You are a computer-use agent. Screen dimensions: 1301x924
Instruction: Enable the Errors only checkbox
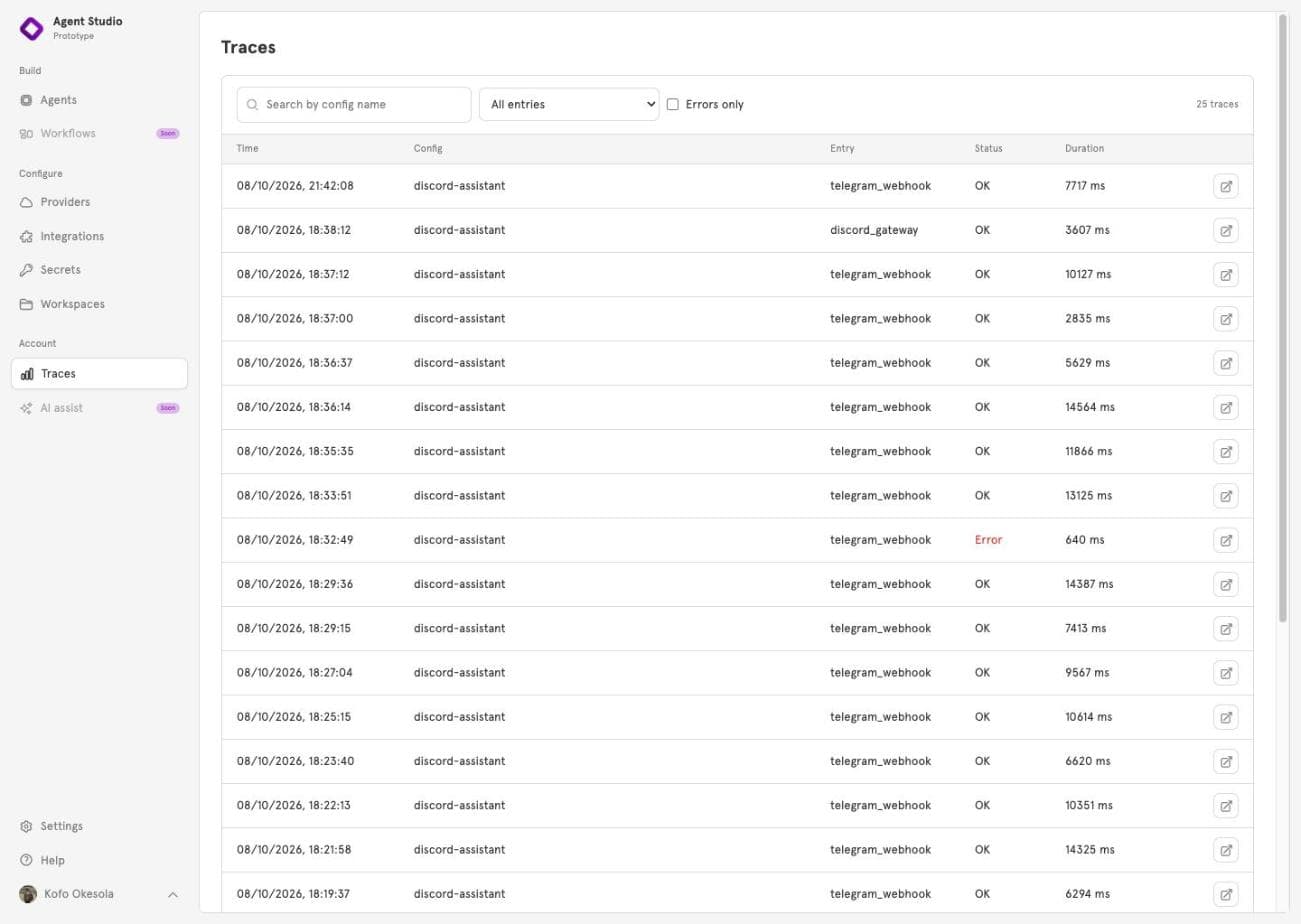[x=673, y=104]
